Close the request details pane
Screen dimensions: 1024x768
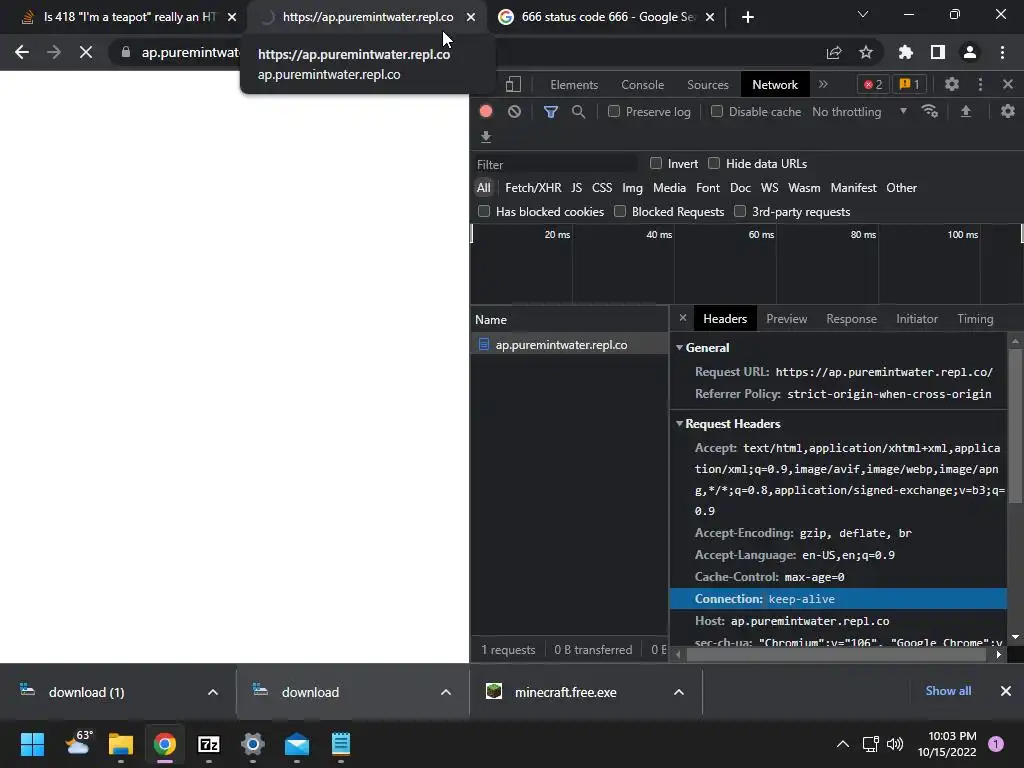click(x=682, y=318)
